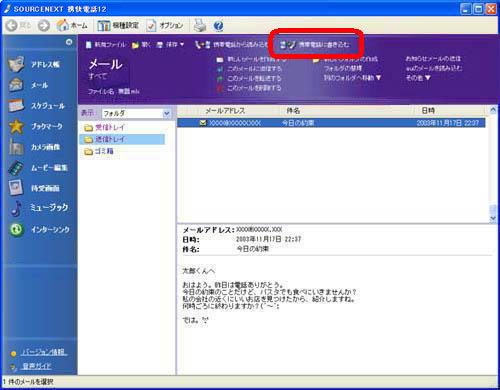Image resolution: width=500 pixels, height=390 pixels.
Task: Click the mail list scrollbar up arrow
Action: pos(493,110)
